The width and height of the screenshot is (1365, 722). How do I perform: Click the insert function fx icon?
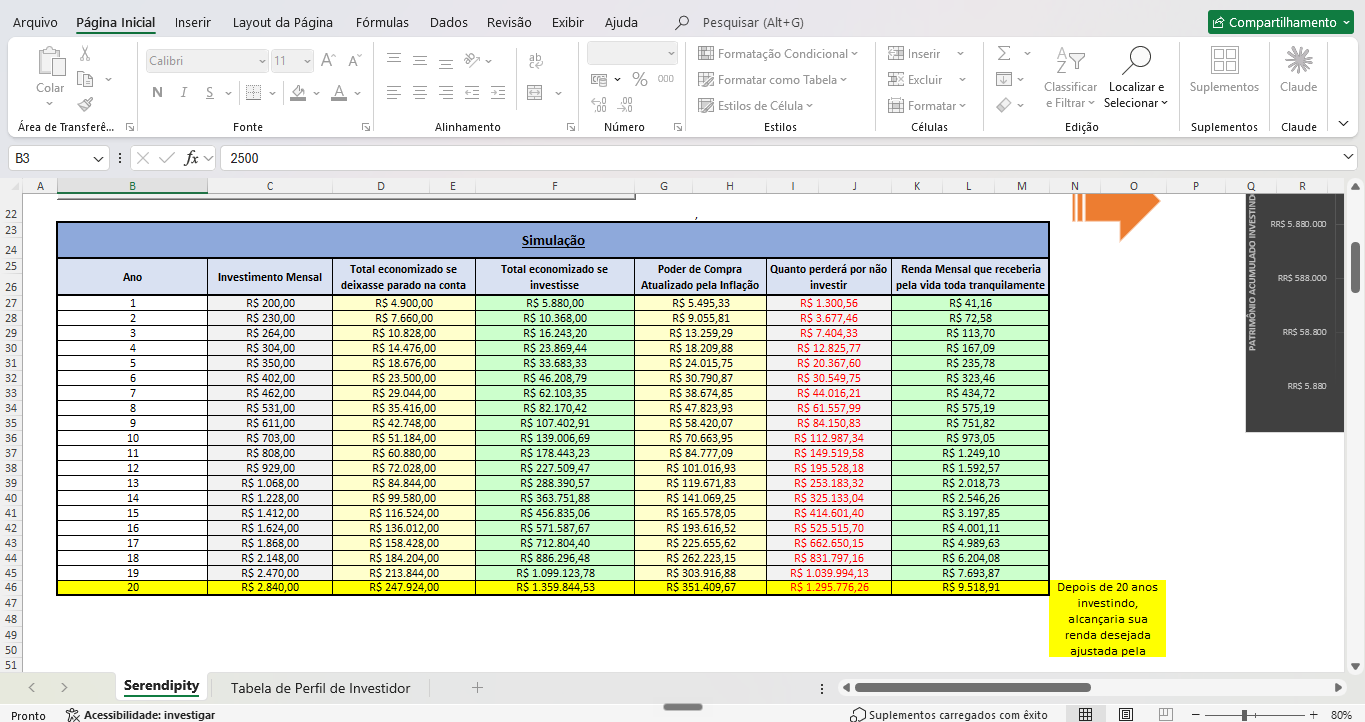(x=192, y=158)
